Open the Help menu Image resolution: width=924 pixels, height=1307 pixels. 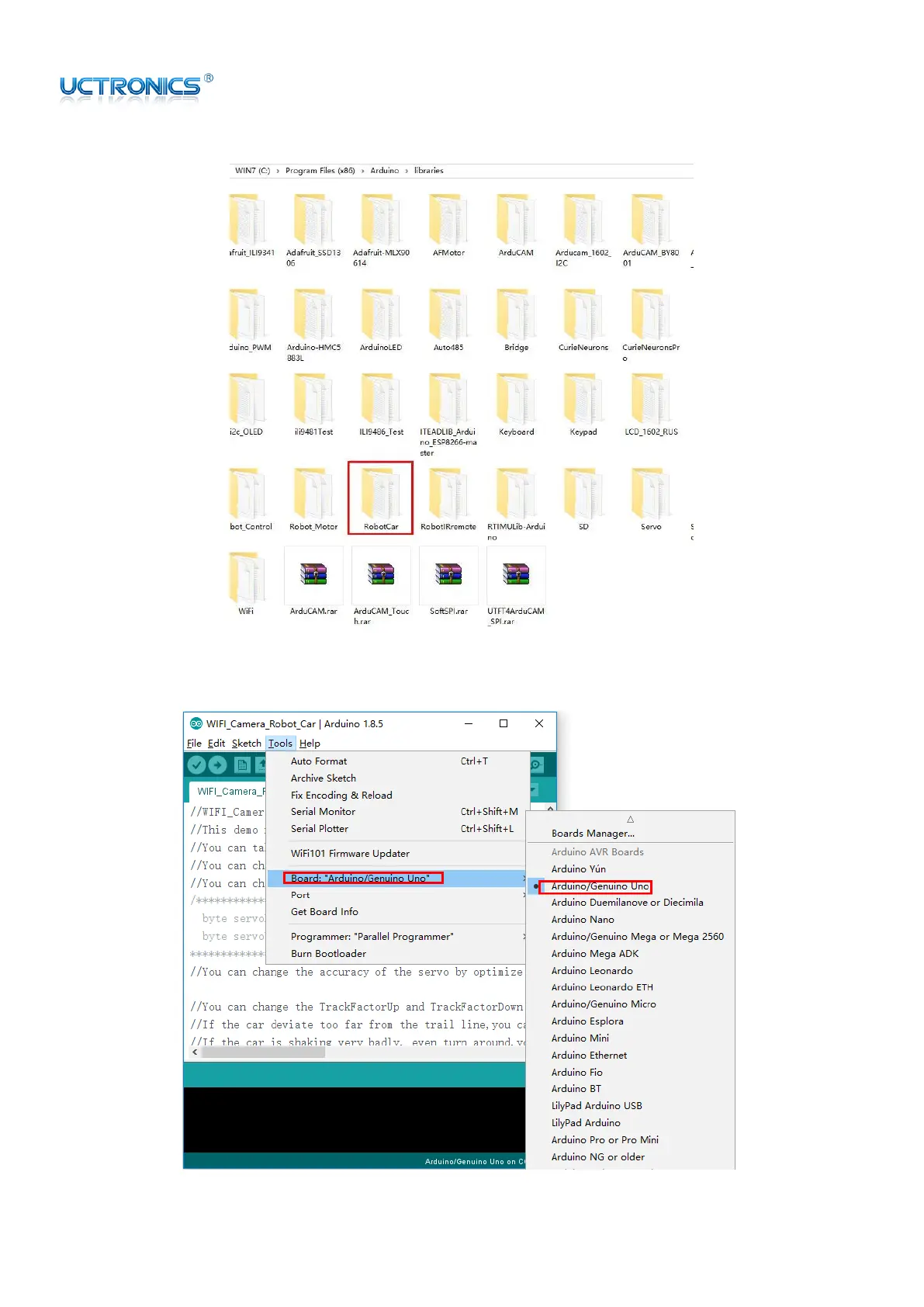(310, 744)
